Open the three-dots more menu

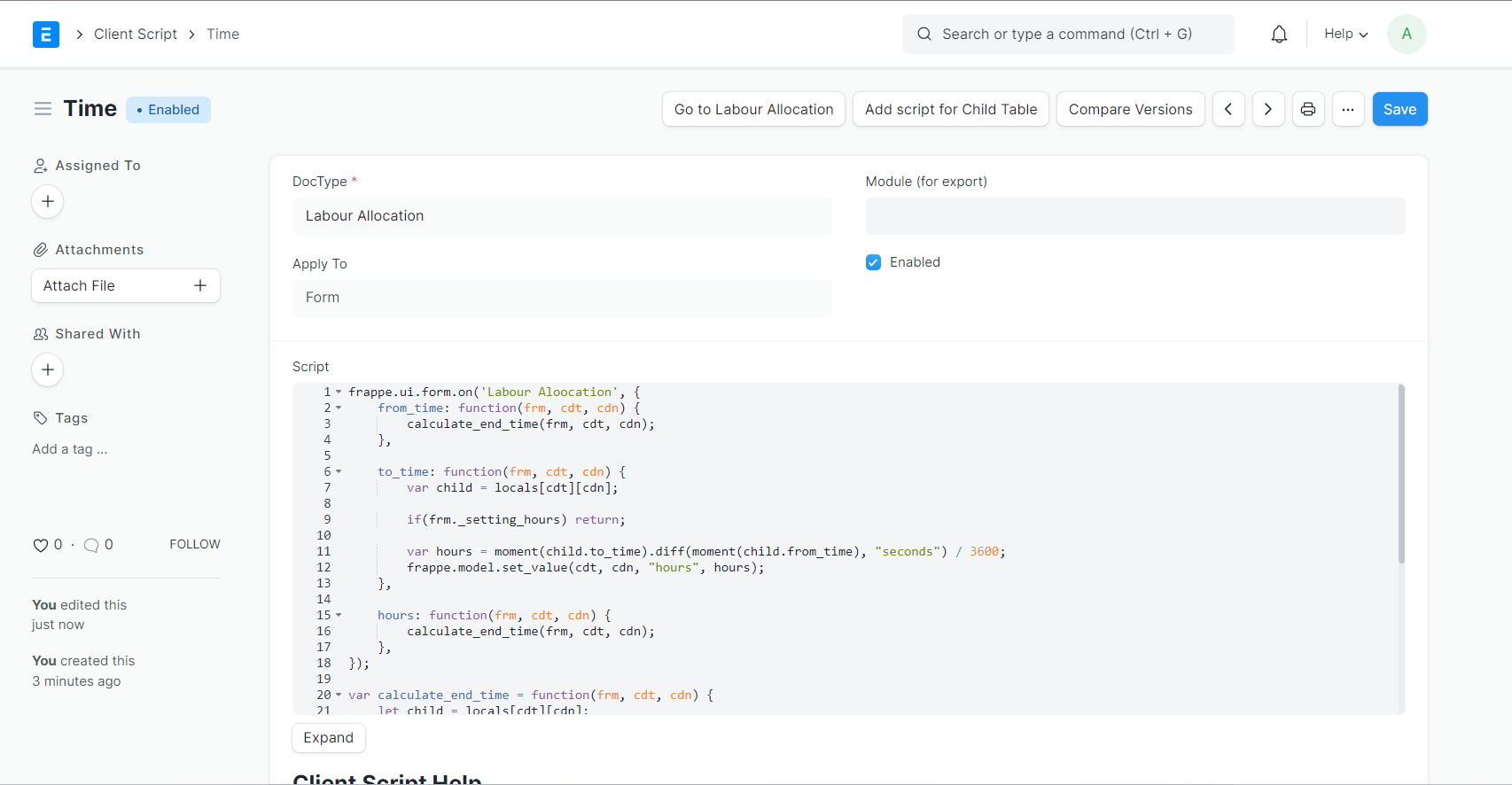pos(1348,109)
